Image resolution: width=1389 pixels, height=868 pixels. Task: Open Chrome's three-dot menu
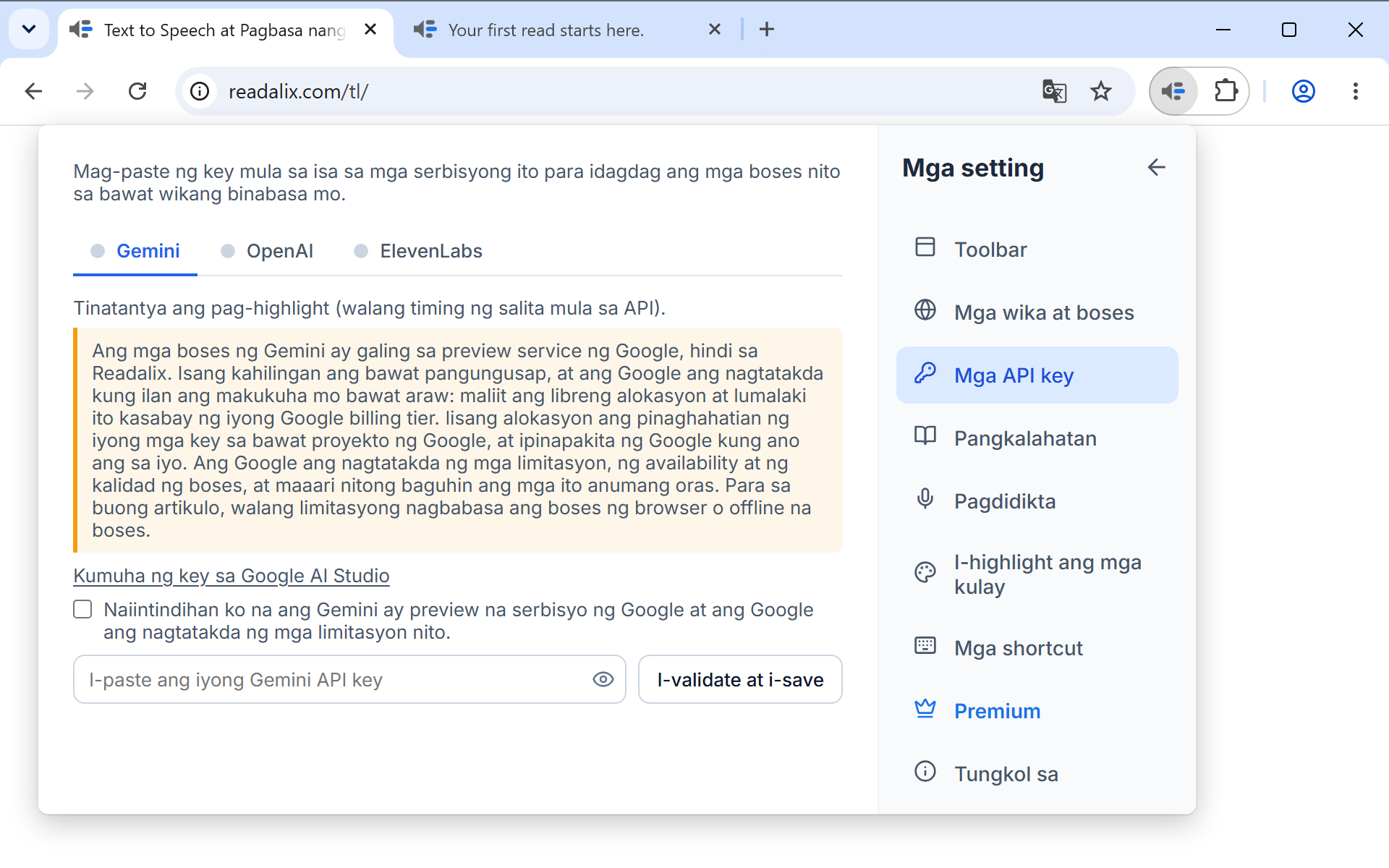(x=1355, y=91)
